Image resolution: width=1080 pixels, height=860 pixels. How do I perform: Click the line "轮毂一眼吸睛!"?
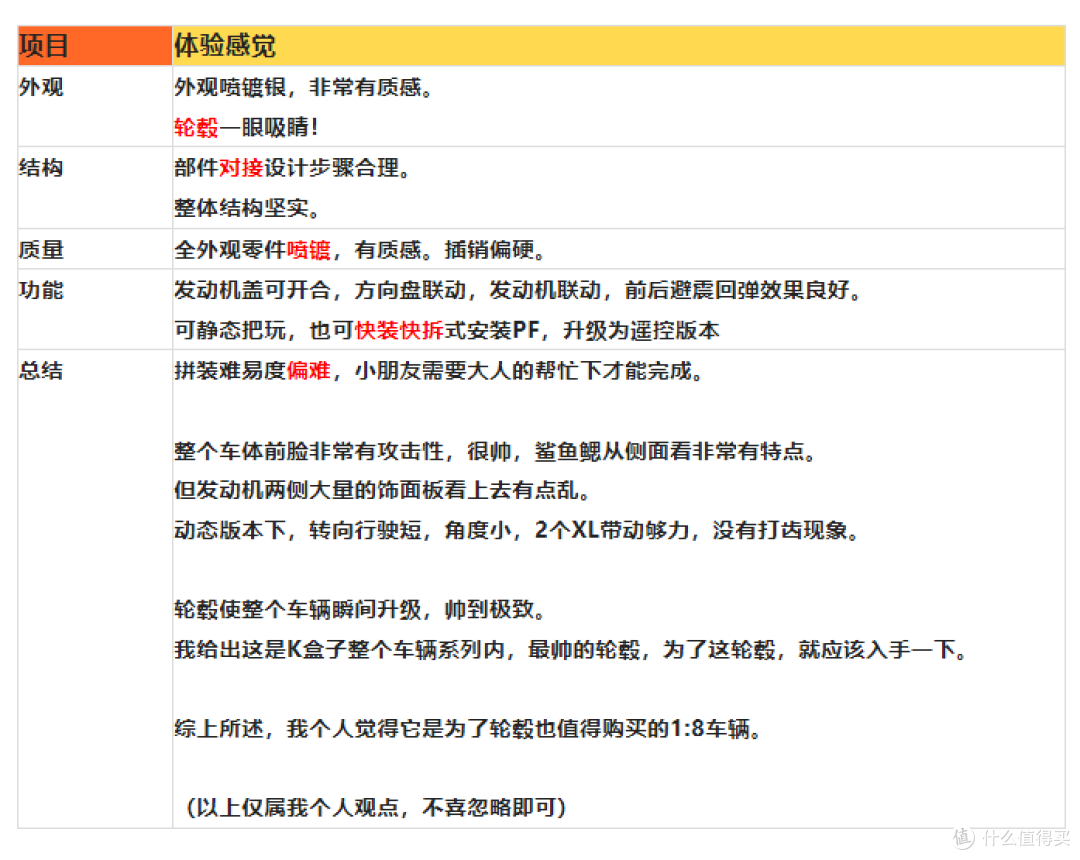click(246, 127)
